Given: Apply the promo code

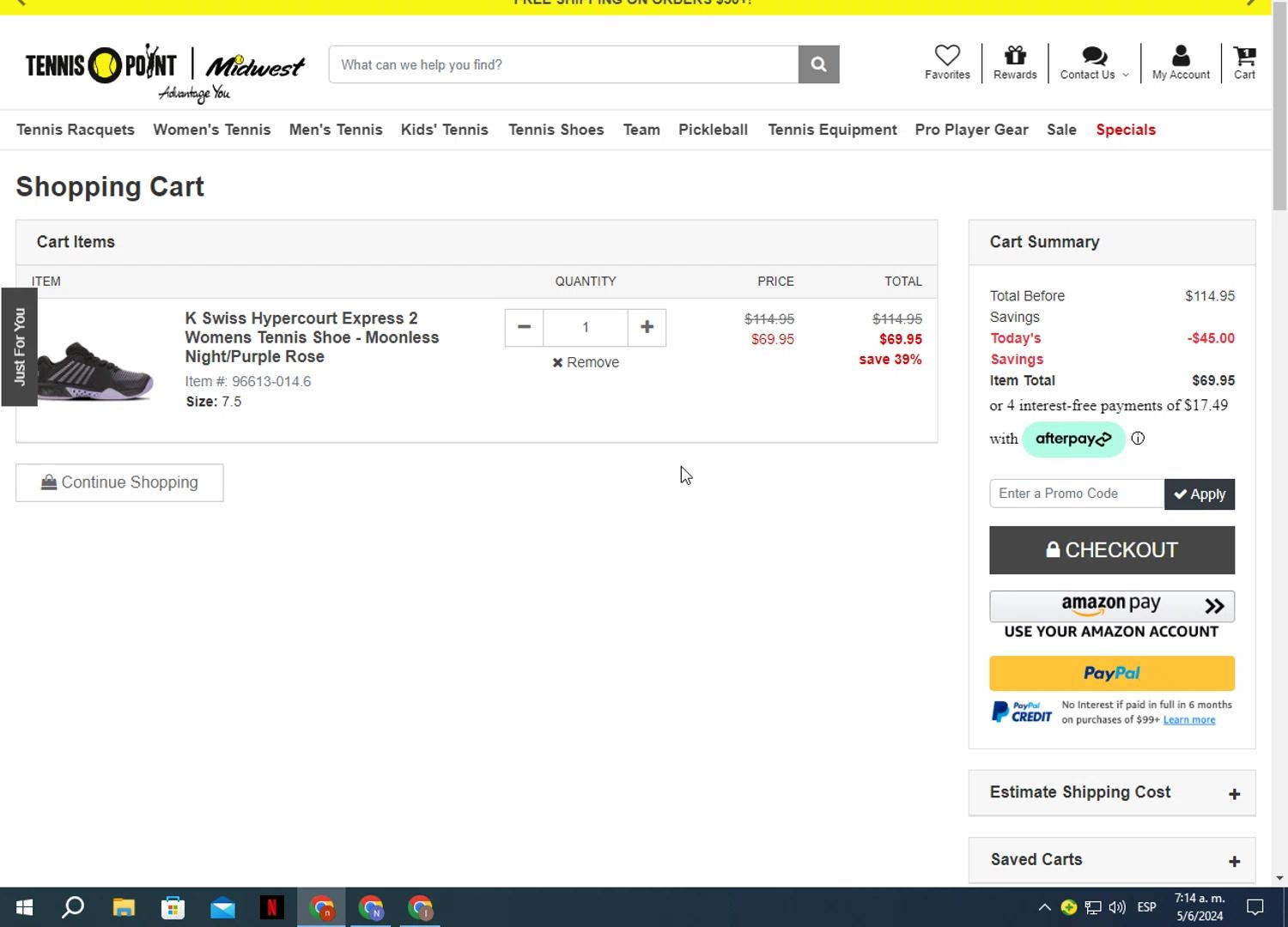Looking at the screenshot, I should click(1200, 494).
